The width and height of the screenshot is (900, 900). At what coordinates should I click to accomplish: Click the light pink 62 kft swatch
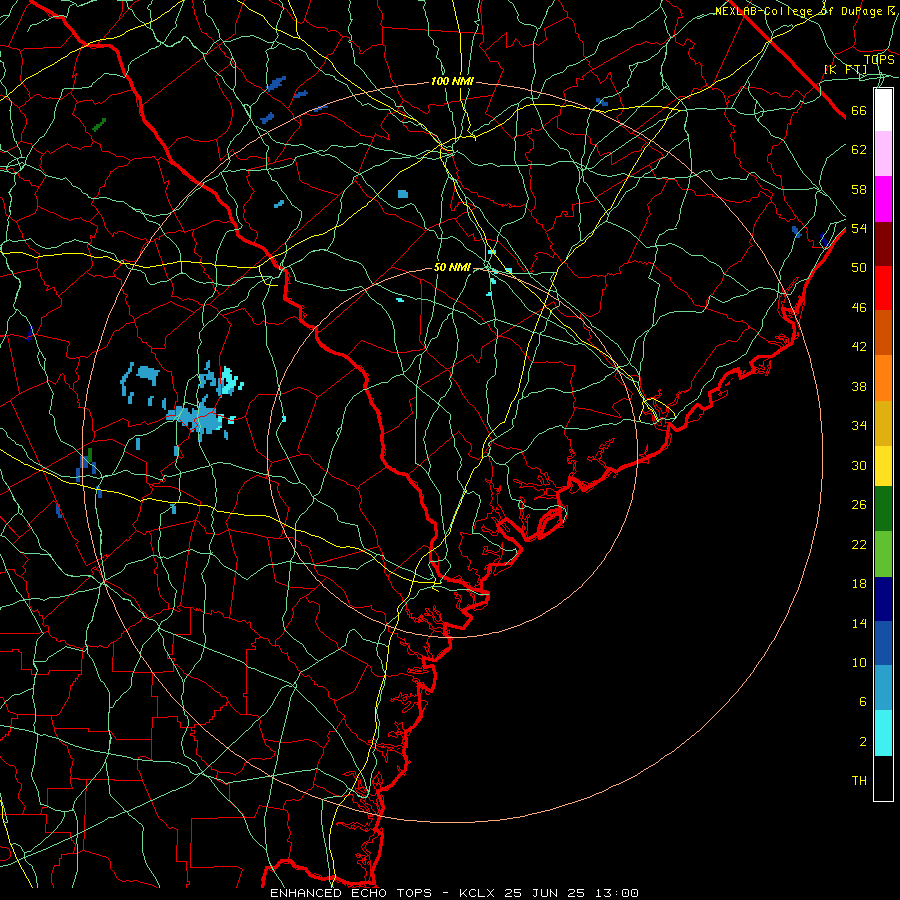883,154
